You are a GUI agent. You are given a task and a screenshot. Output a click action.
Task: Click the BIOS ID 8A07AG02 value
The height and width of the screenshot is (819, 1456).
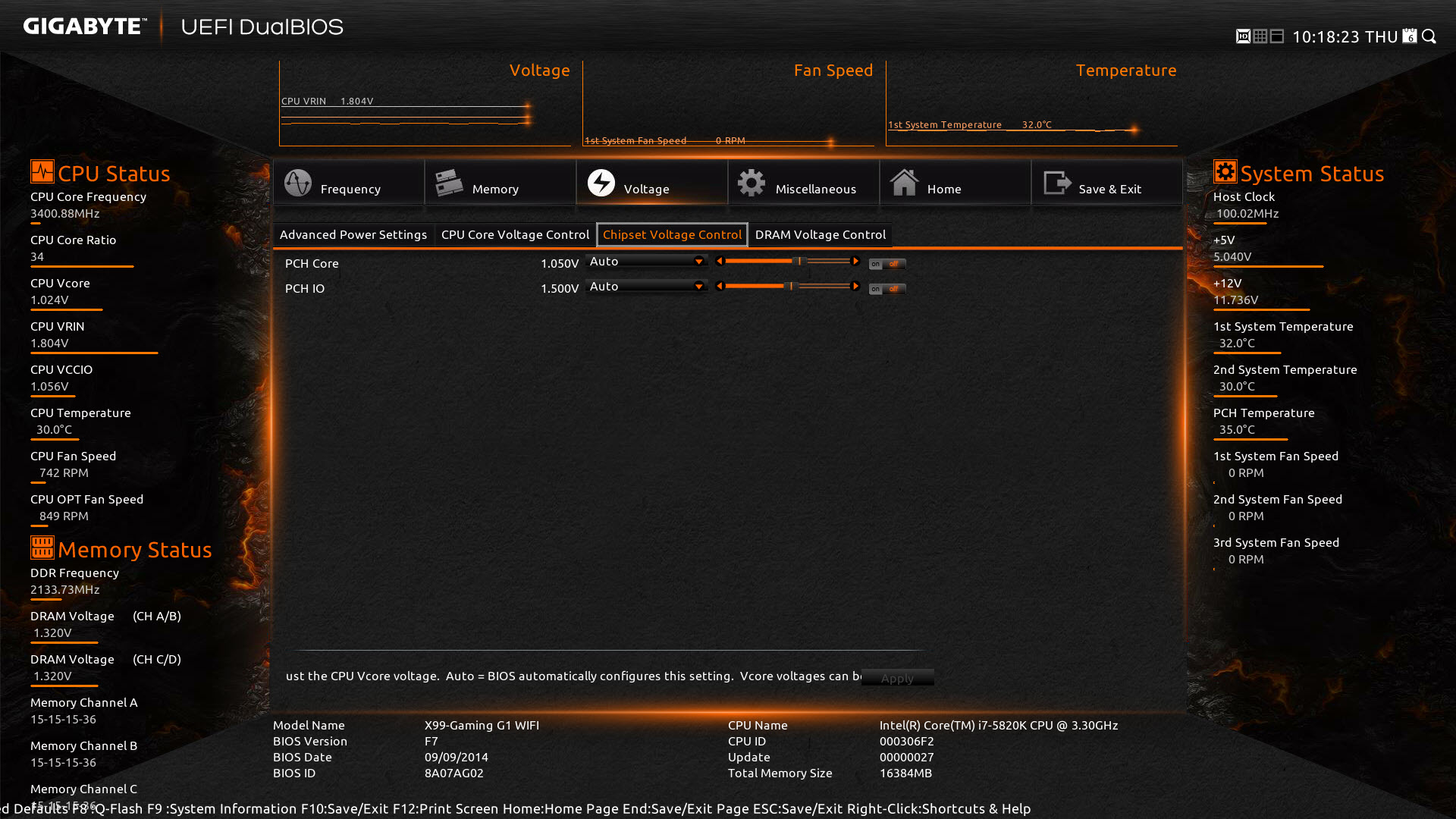(453, 773)
